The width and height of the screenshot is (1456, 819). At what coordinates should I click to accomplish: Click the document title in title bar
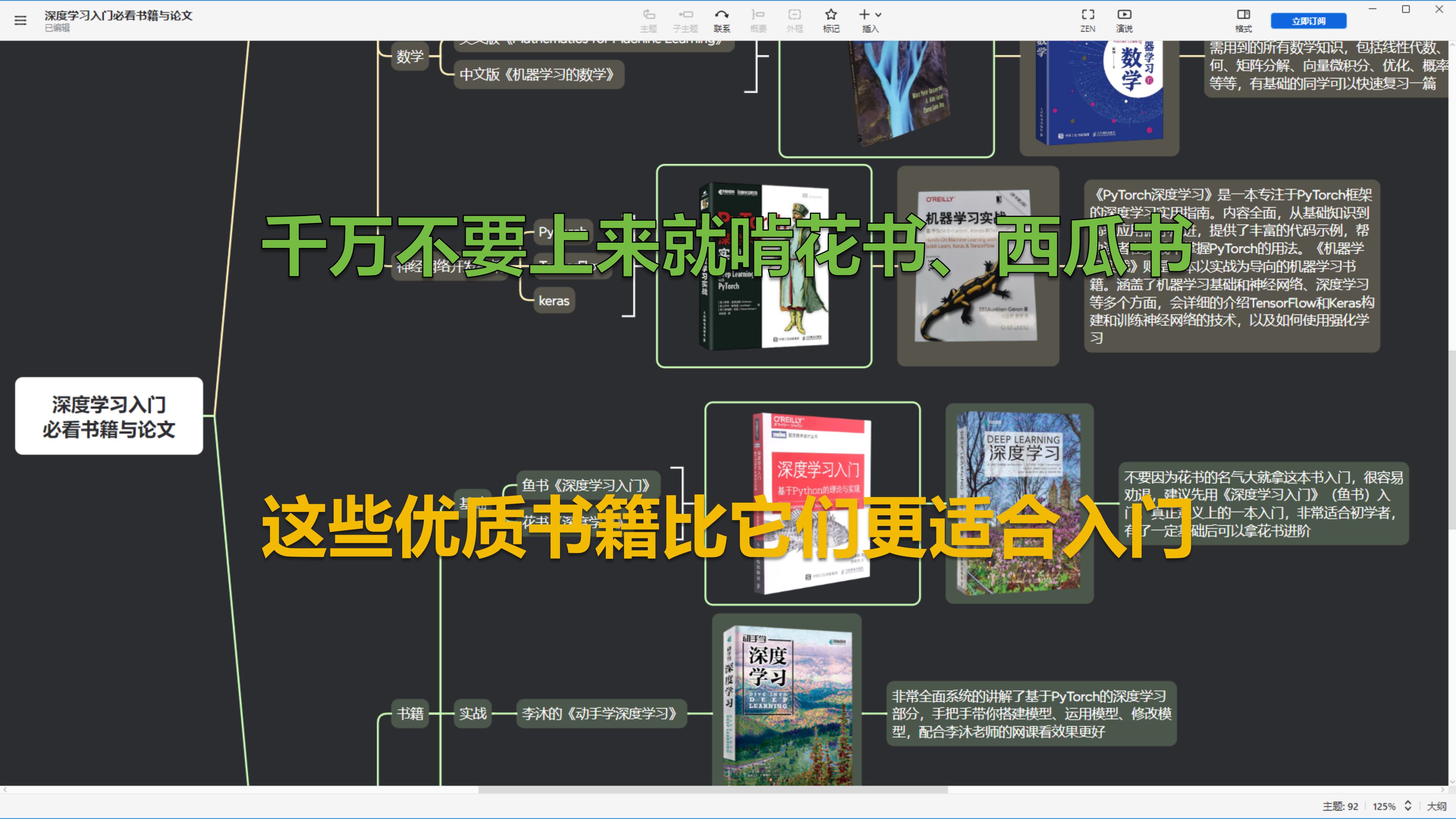(119, 15)
